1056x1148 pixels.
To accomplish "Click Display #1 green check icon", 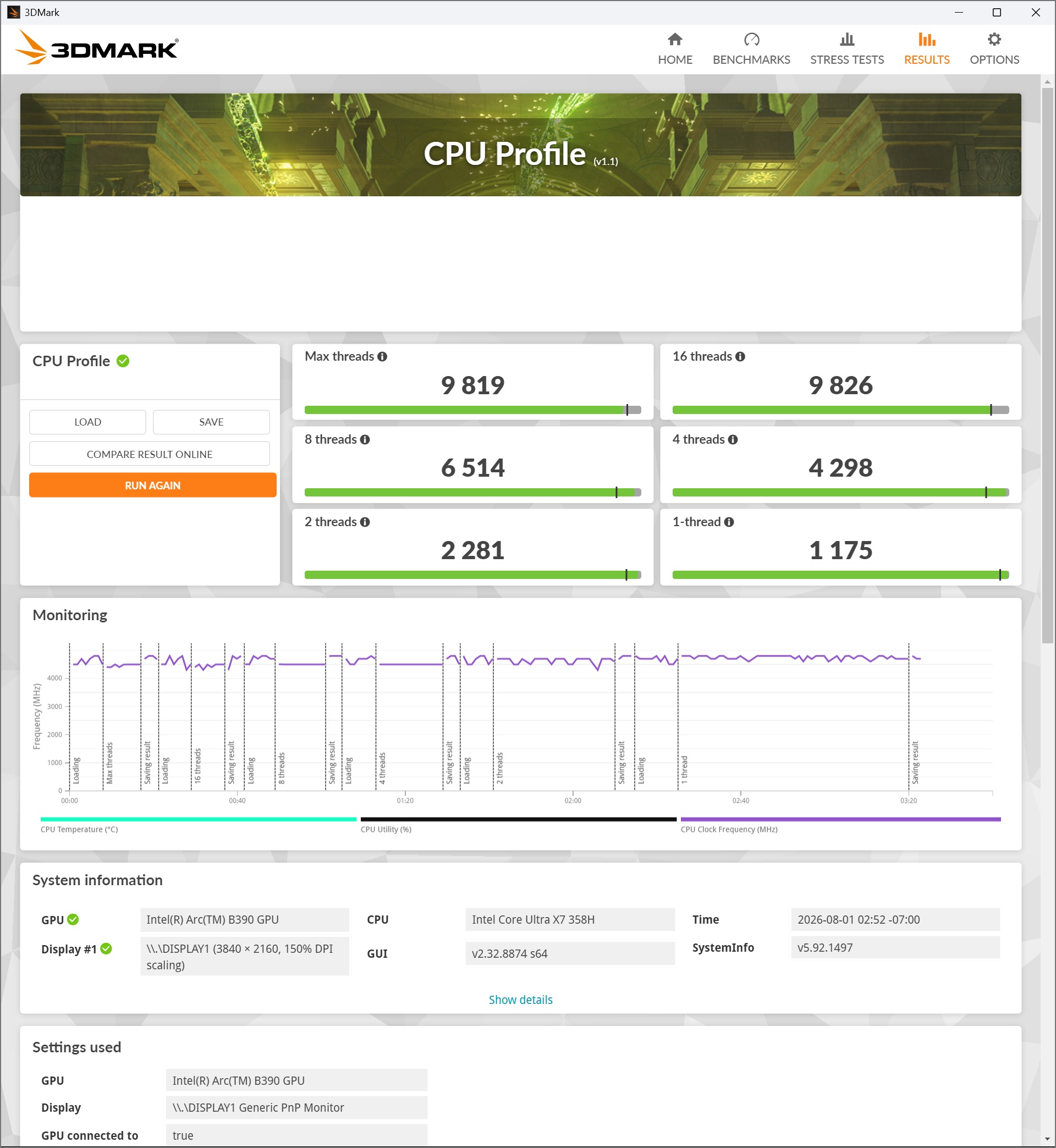I will click(106, 948).
